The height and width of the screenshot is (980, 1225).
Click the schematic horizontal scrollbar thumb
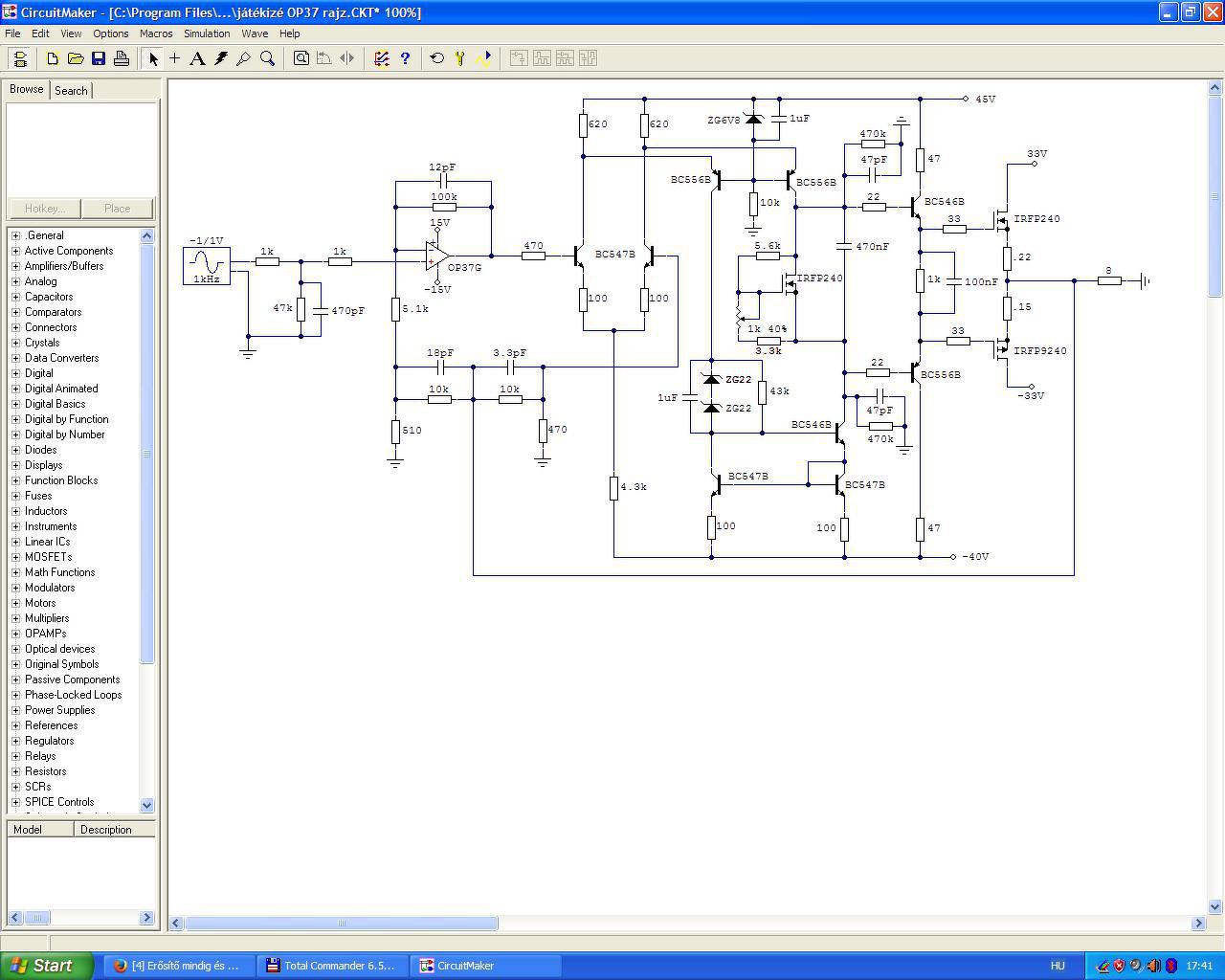(x=342, y=923)
